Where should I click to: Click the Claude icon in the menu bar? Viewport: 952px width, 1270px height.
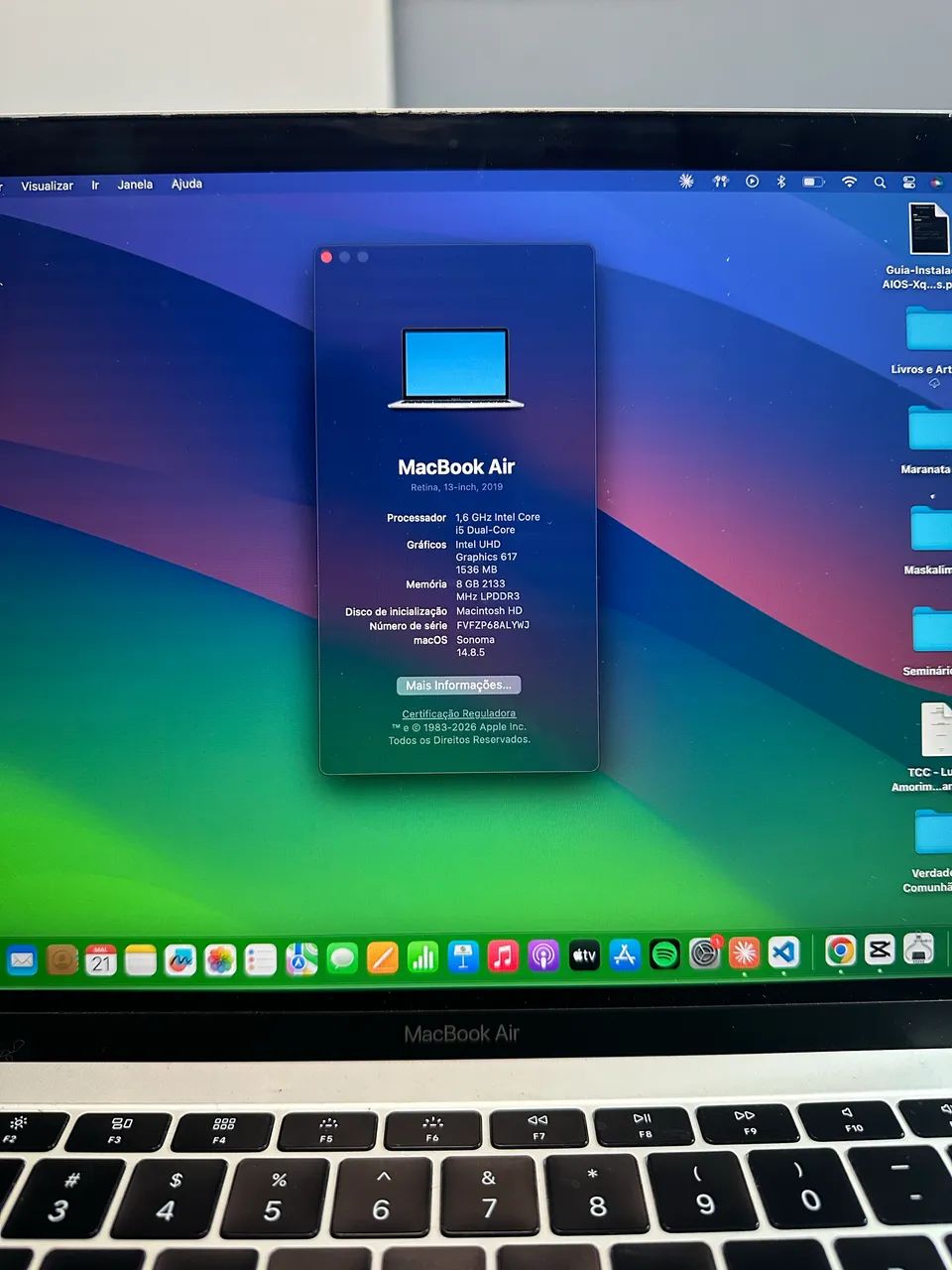[x=686, y=182]
